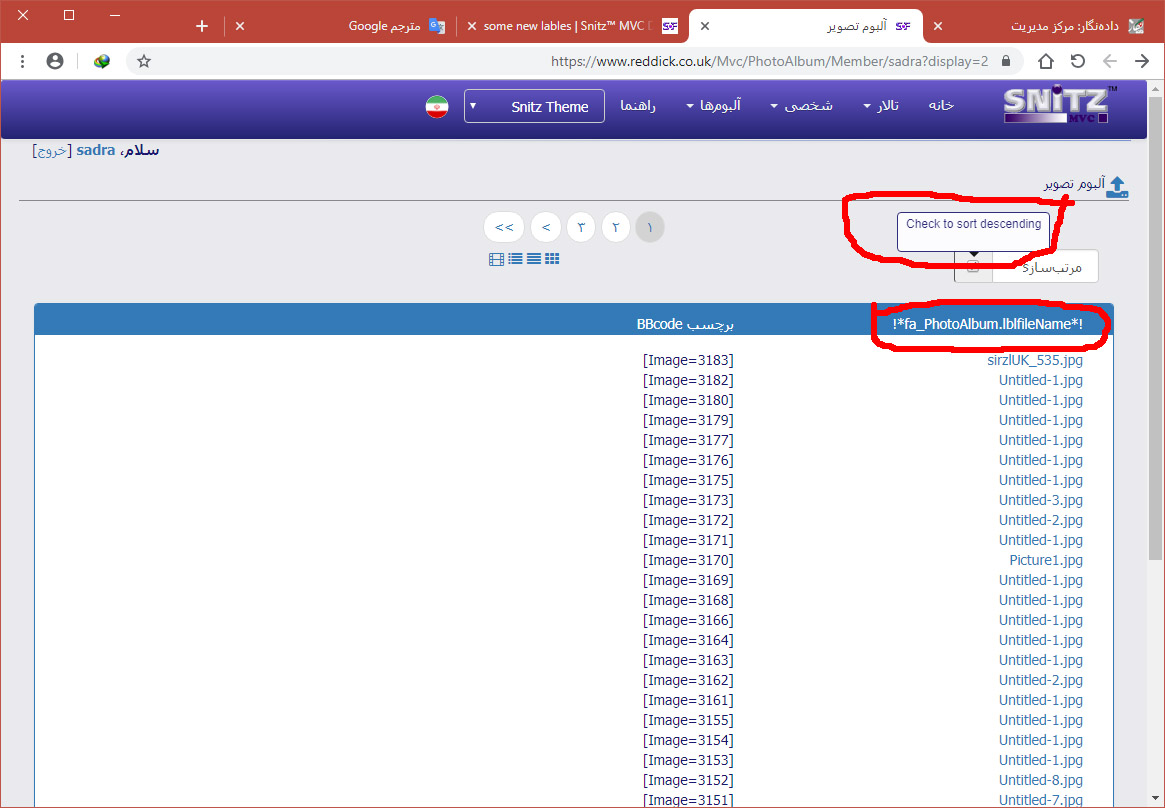Open the Chrome profile avatar
Viewport: 1165px width, 808px height.
55,61
